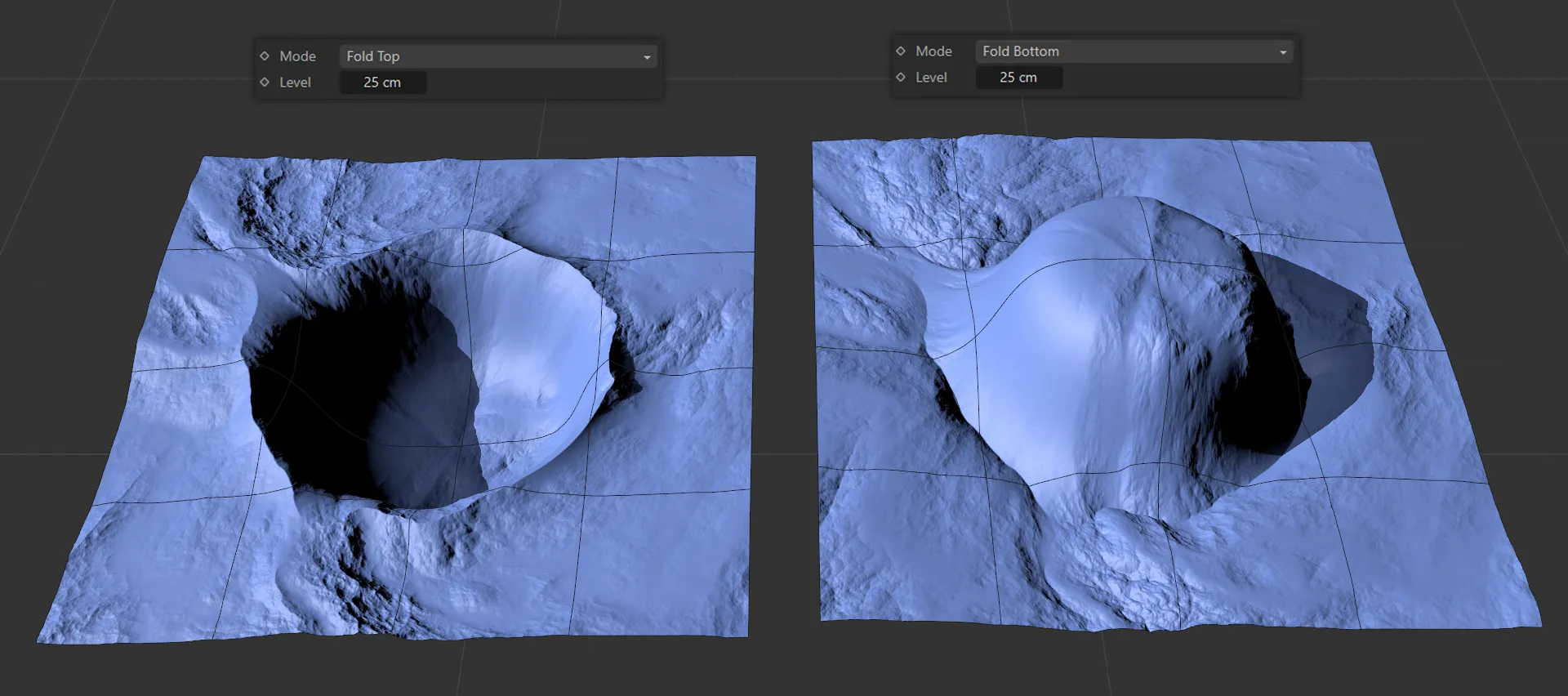
Task: Click the Mode label in the Fold Top panel
Action: [297, 56]
